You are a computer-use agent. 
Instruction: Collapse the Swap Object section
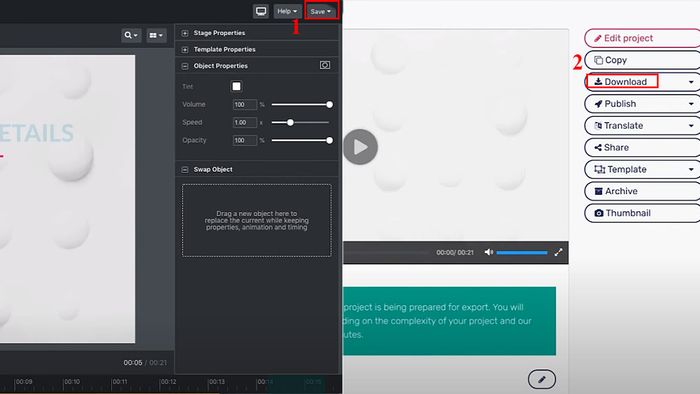185,170
